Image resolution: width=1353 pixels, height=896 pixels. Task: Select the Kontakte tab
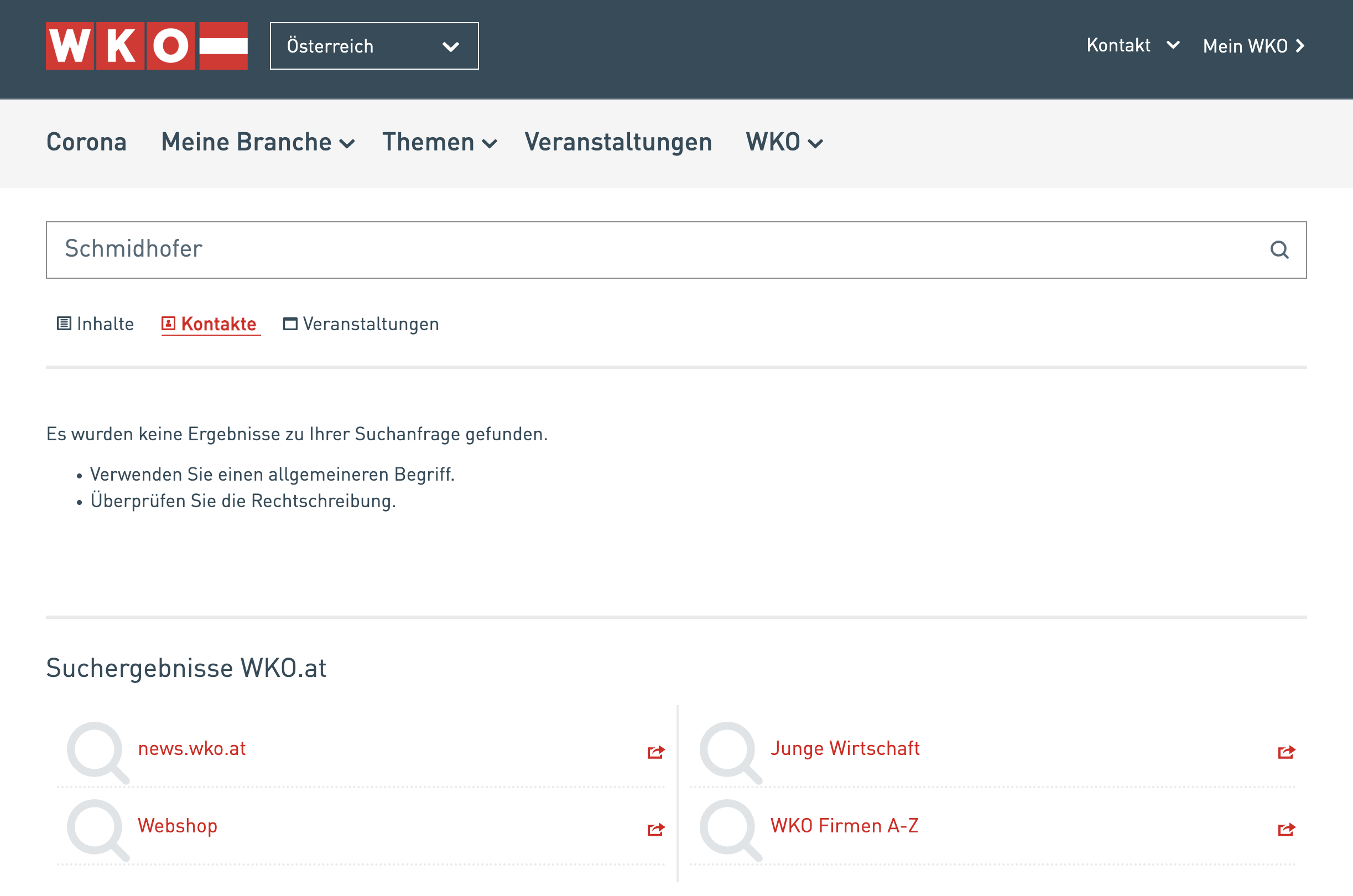click(x=211, y=324)
